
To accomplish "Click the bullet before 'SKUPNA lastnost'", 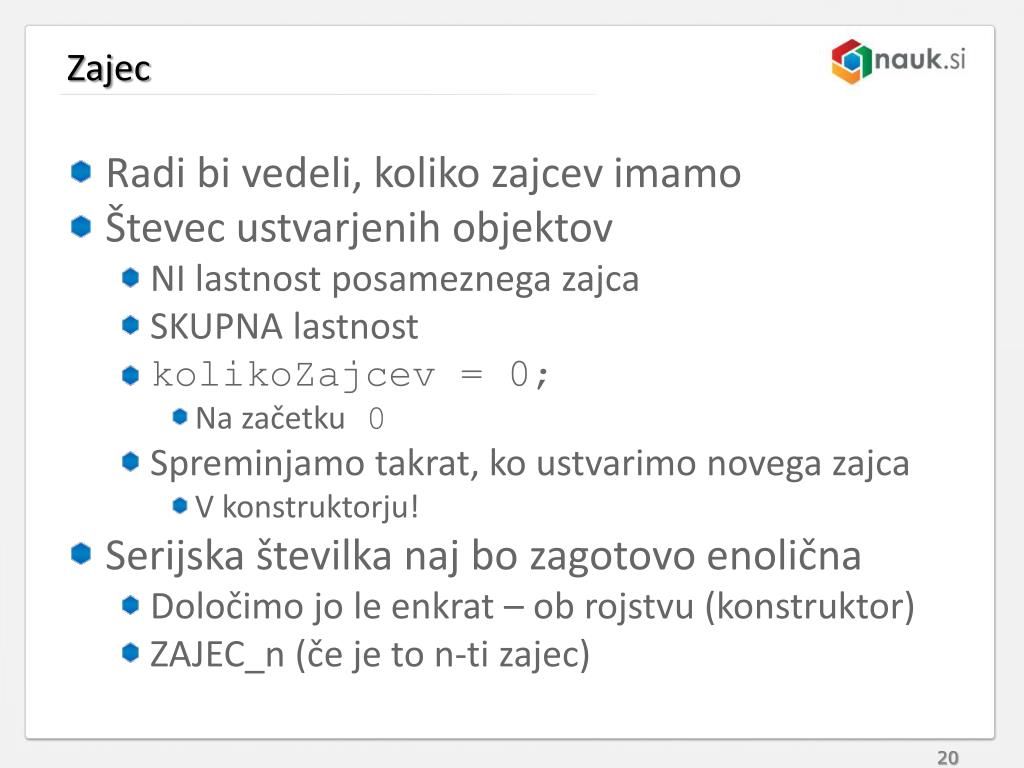I will coord(131,325).
